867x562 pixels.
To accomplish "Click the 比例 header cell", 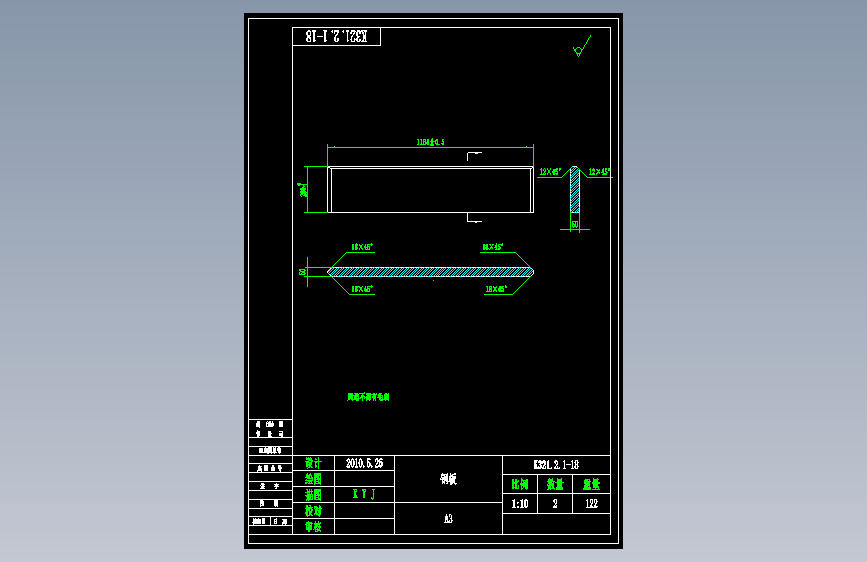I will point(520,485).
